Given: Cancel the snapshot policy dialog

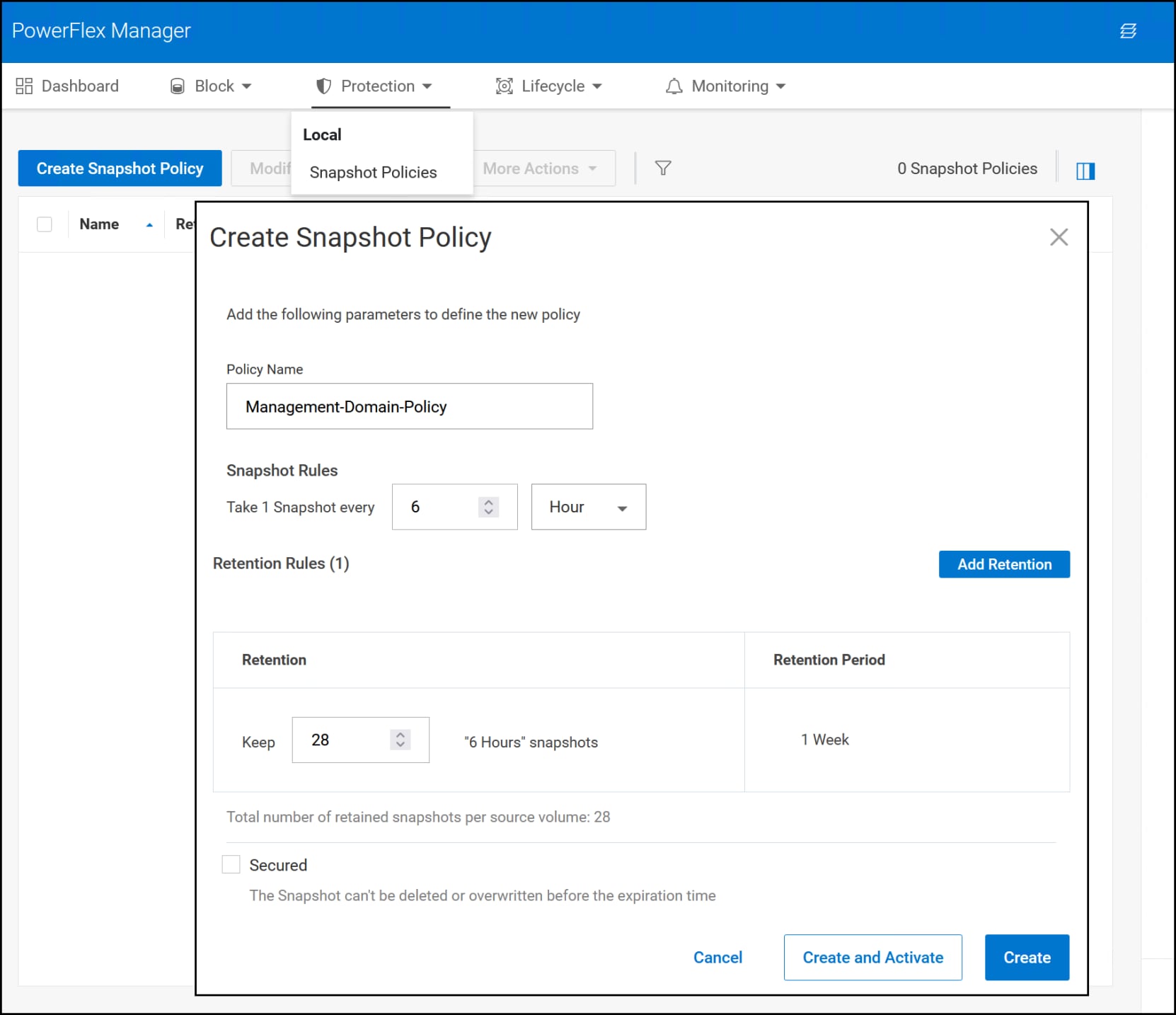Looking at the screenshot, I should click(x=717, y=958).
